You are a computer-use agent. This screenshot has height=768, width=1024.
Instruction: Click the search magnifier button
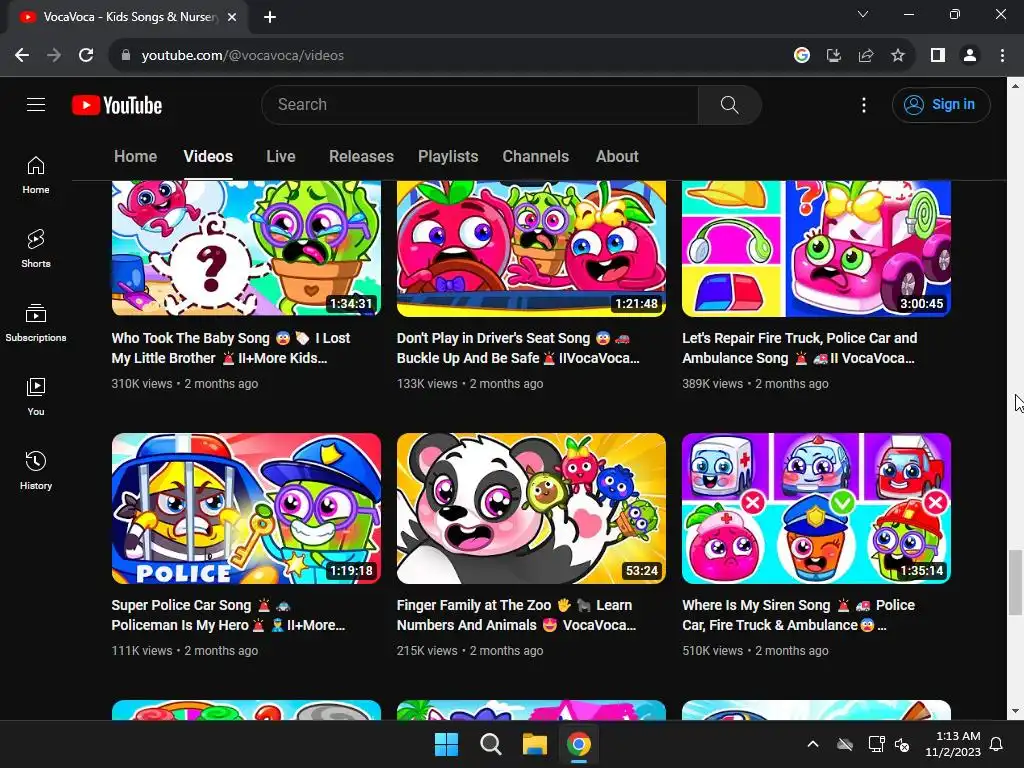(x=729, y=104)
